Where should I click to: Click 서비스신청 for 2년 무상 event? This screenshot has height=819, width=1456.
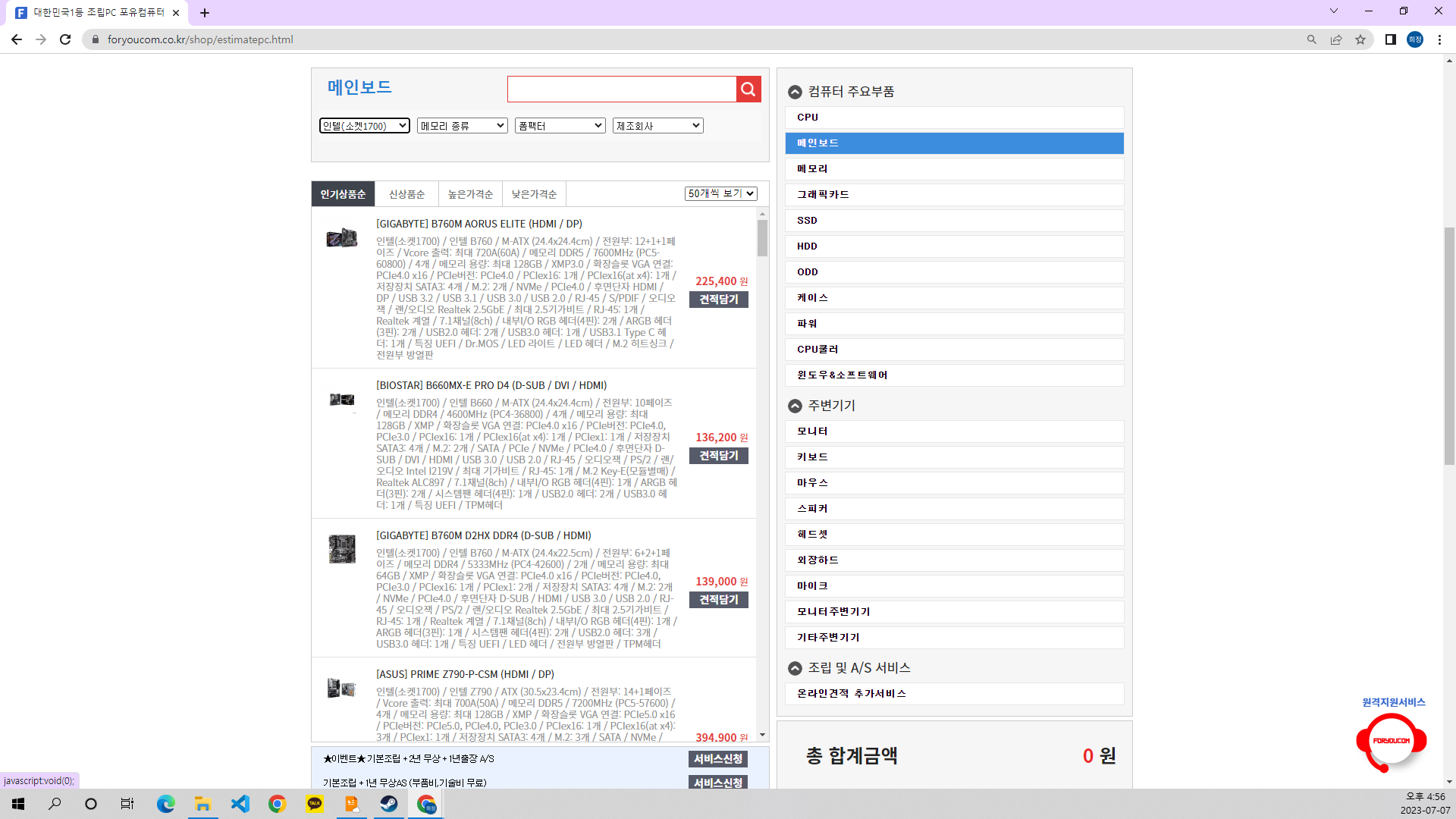point(719,759)
